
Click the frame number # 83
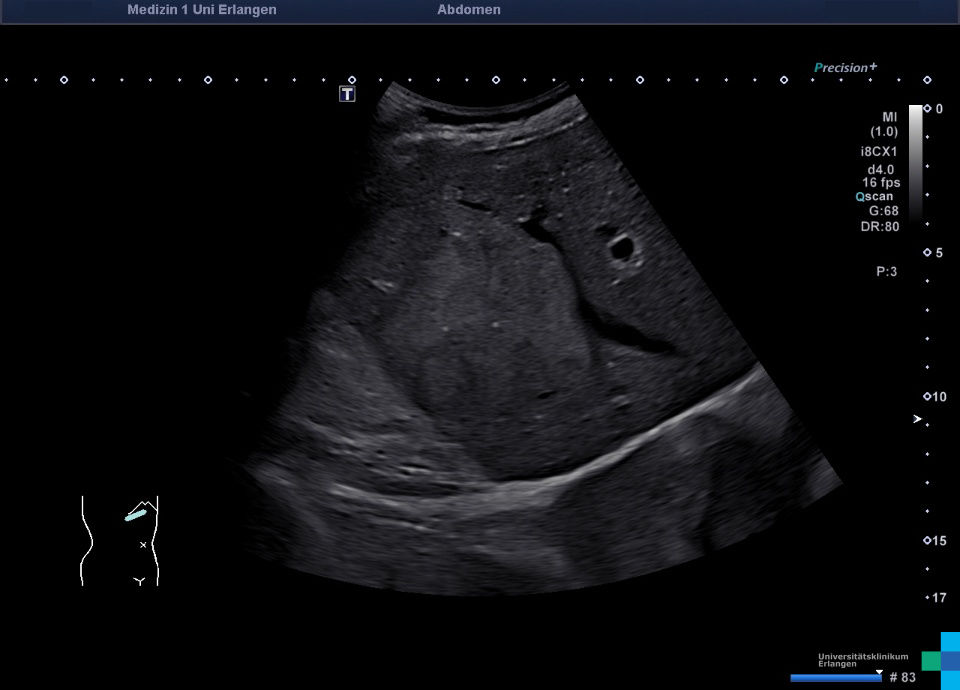902,678
